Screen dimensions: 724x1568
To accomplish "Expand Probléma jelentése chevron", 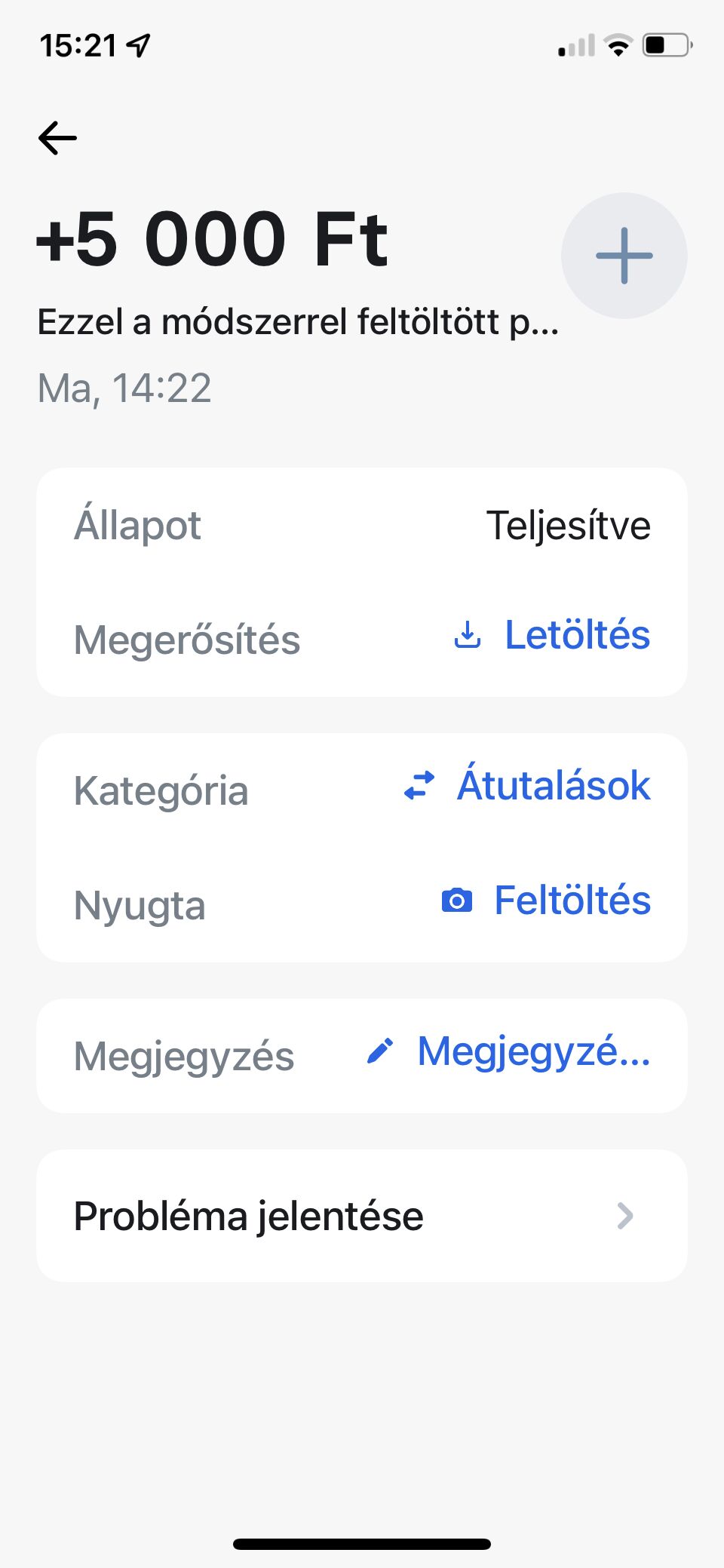I will [624, 1216].
